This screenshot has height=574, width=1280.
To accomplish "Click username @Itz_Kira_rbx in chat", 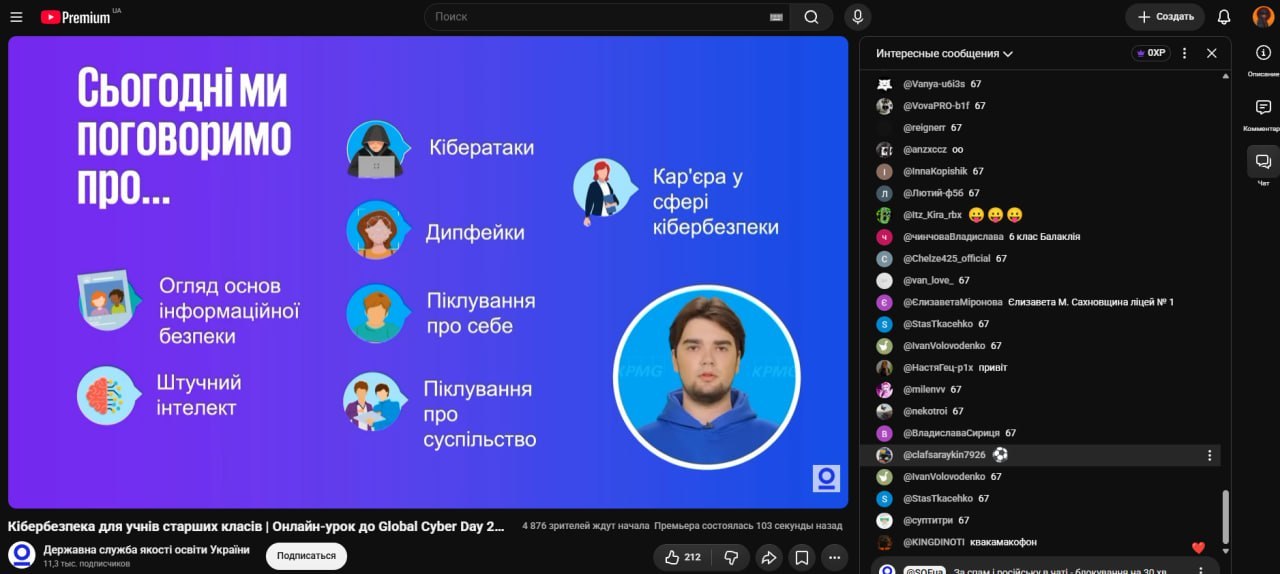I will point(932,215).
